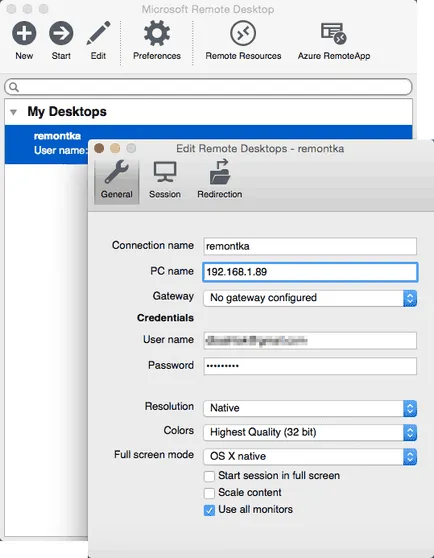
Task: Collapse the My Desktops group
Action: click(14, 112)
